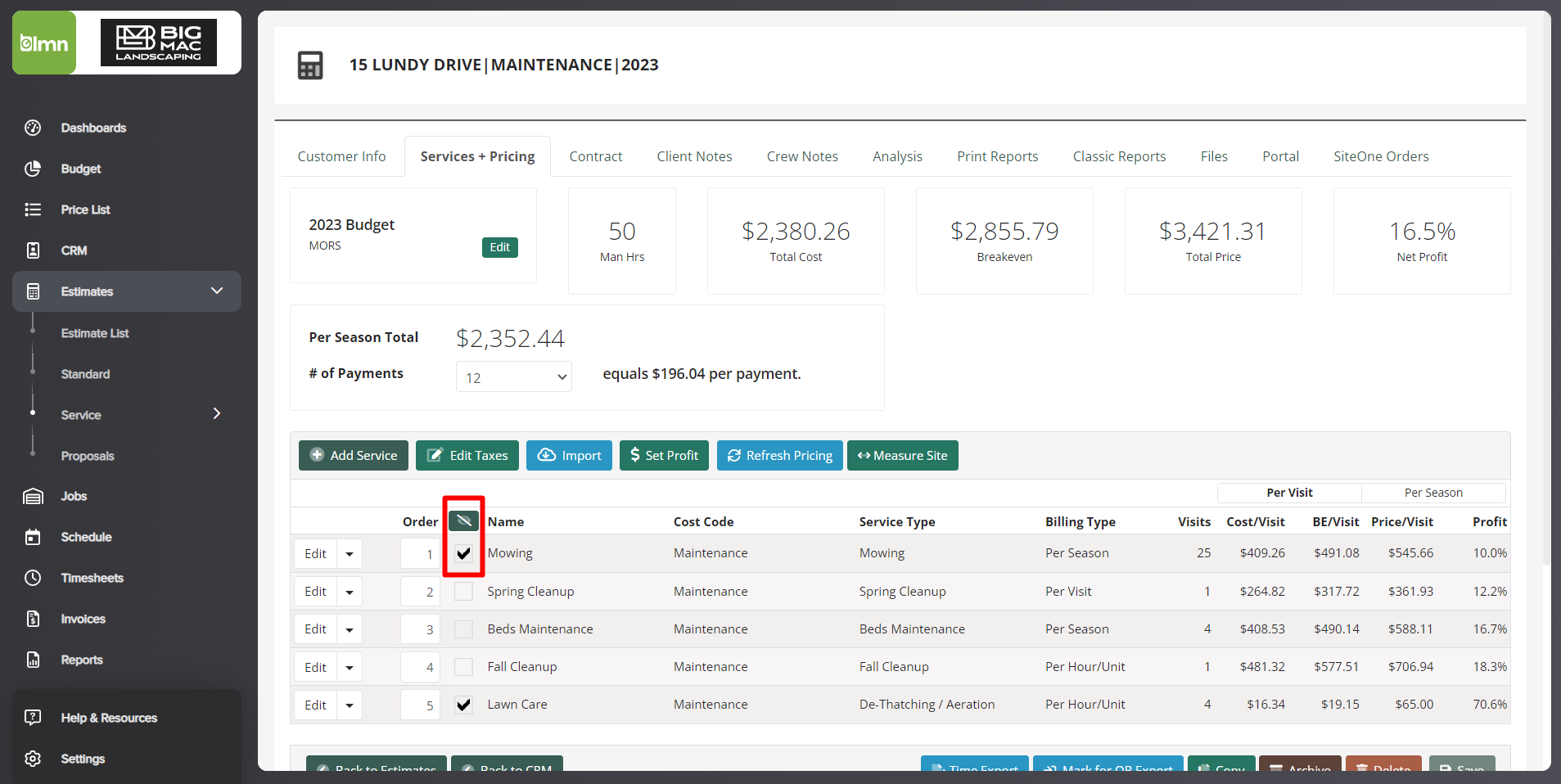Image resolution: width=1561 pixels, height=784 pixels.
Task: Open the SiteOne Orders tab
Action: coord(1381,156)
